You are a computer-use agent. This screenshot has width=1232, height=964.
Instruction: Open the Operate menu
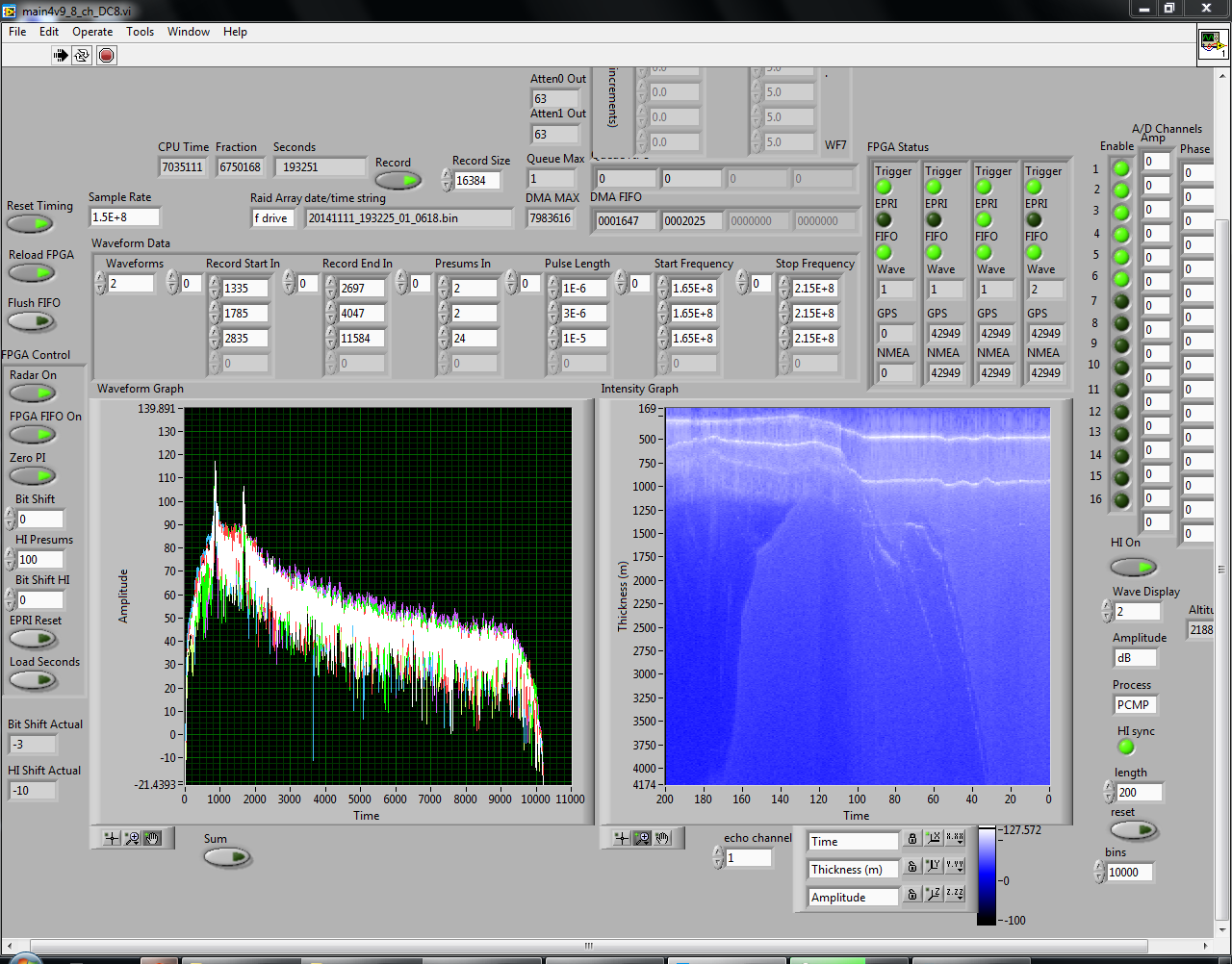(x=92, y=32)
